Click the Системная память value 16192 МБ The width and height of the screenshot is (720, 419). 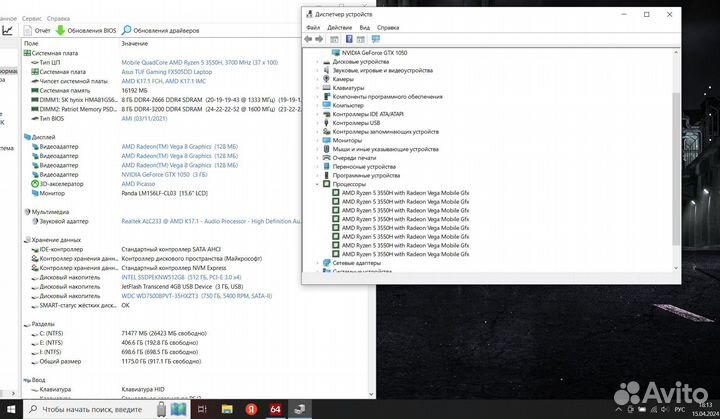134,91
